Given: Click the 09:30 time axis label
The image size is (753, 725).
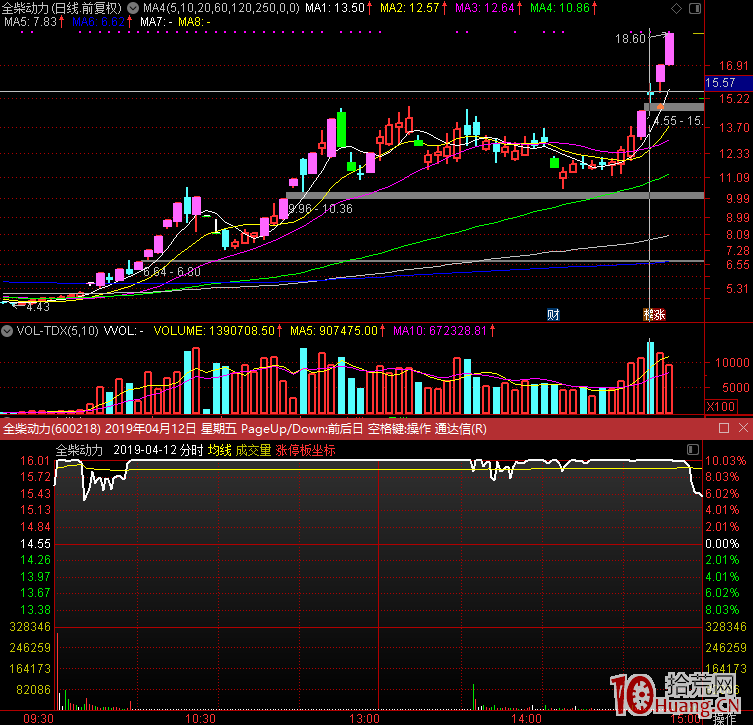Looking at the screenshot, I should pyautogui.click(x=38, y=719).
